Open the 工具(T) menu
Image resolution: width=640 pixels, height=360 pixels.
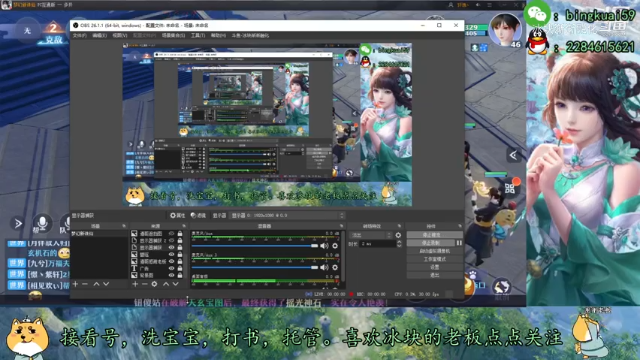[x=198, y=36]
